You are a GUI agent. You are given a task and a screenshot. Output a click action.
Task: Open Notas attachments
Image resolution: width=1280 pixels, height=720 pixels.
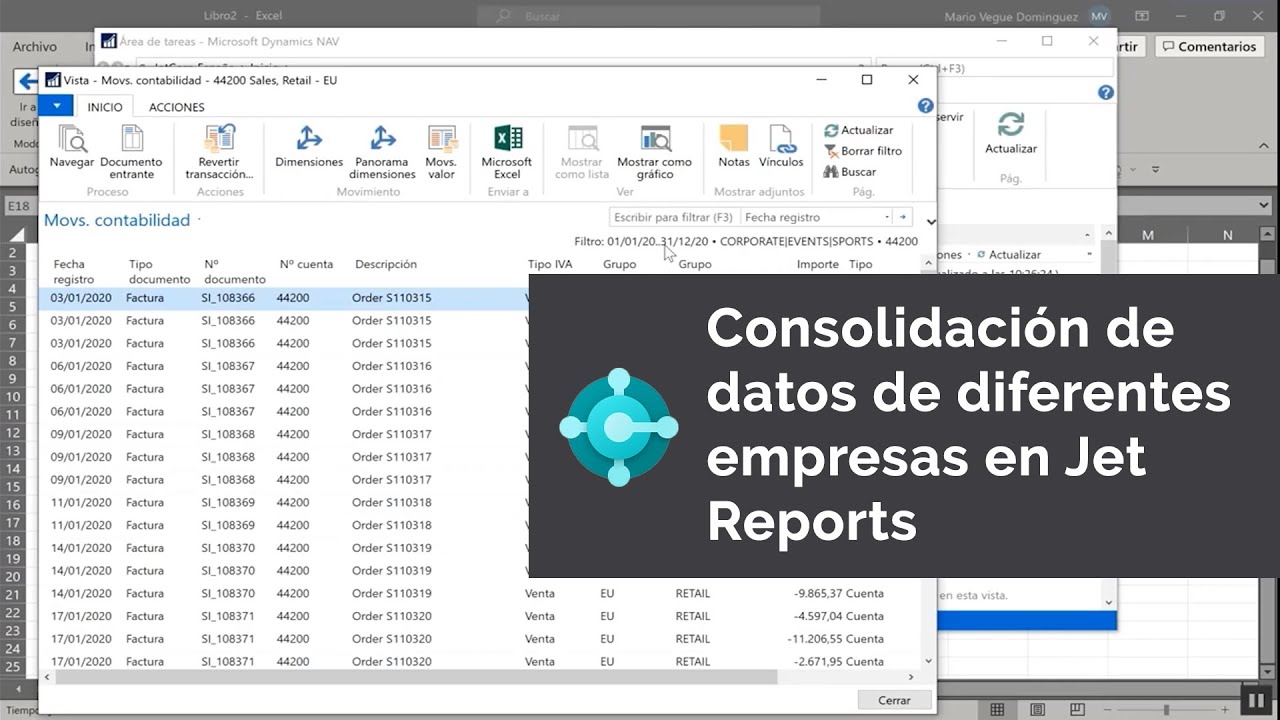coord(734,146)
